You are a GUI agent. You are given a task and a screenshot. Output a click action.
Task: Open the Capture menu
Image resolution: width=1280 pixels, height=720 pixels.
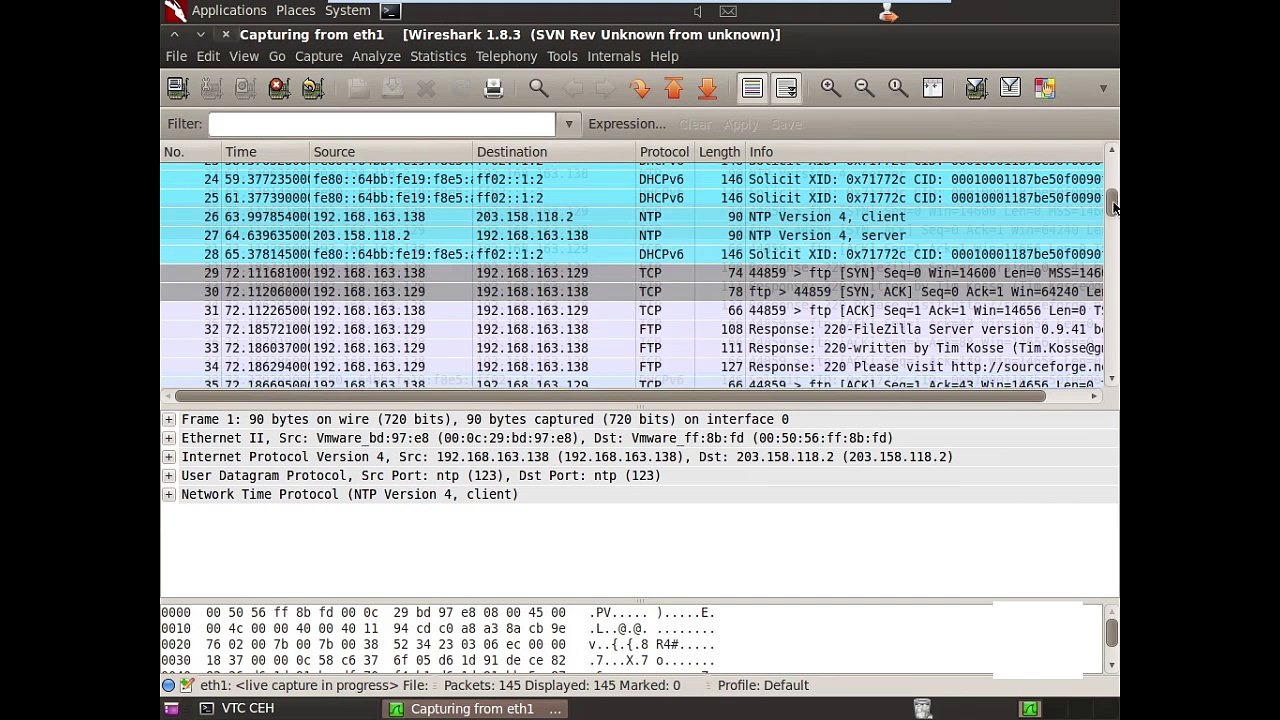click(x=319, y=56)
